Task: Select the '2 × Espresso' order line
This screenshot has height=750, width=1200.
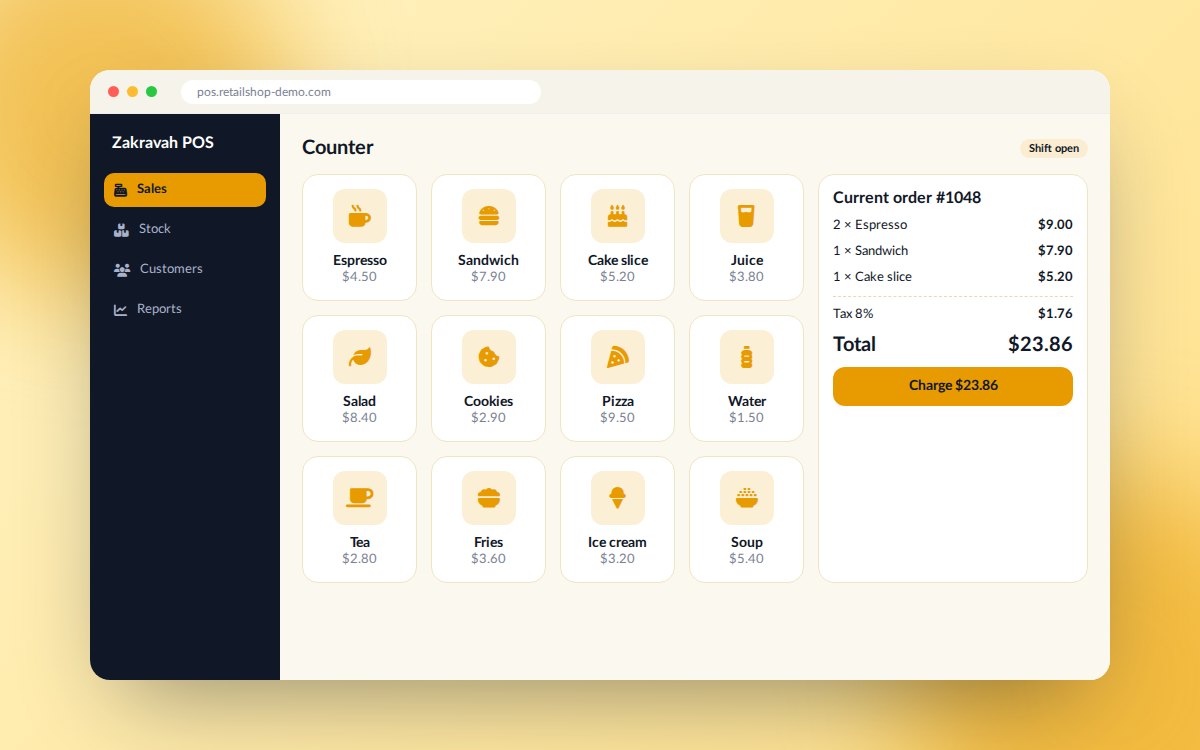Action: pyautogui.click(x=953, y=225)
